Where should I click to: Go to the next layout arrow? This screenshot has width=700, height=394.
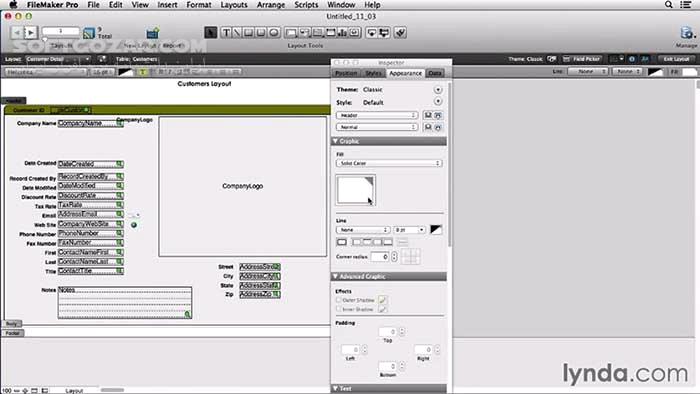pyautogui.click(x=30, y=33)
